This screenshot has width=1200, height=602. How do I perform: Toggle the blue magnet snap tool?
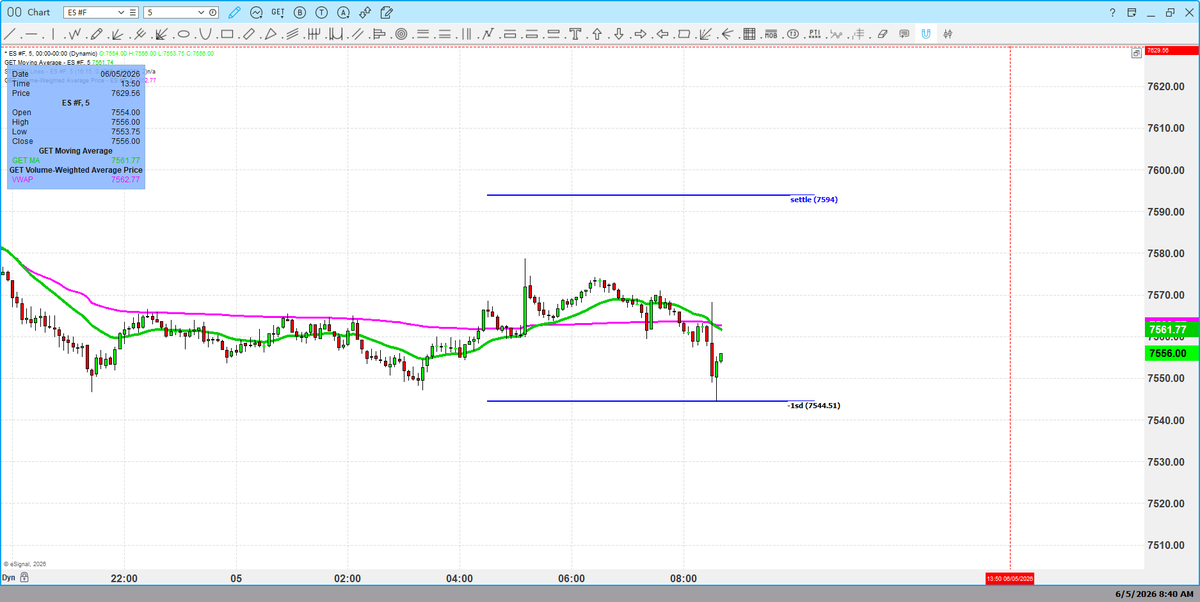926,34
